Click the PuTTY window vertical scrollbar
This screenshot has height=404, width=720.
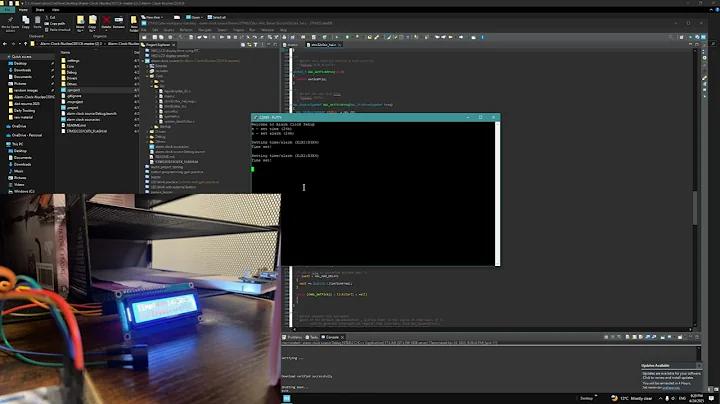point(497,193)
